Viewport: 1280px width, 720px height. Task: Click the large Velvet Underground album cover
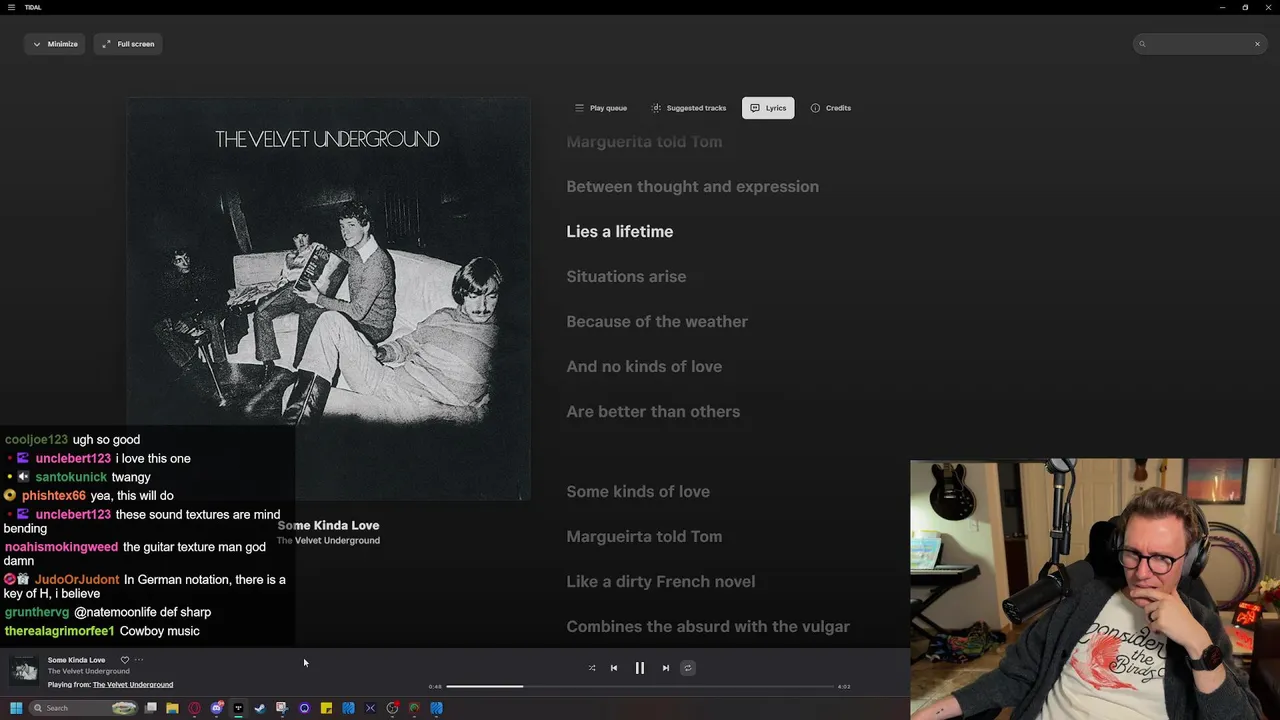(328, 298)
